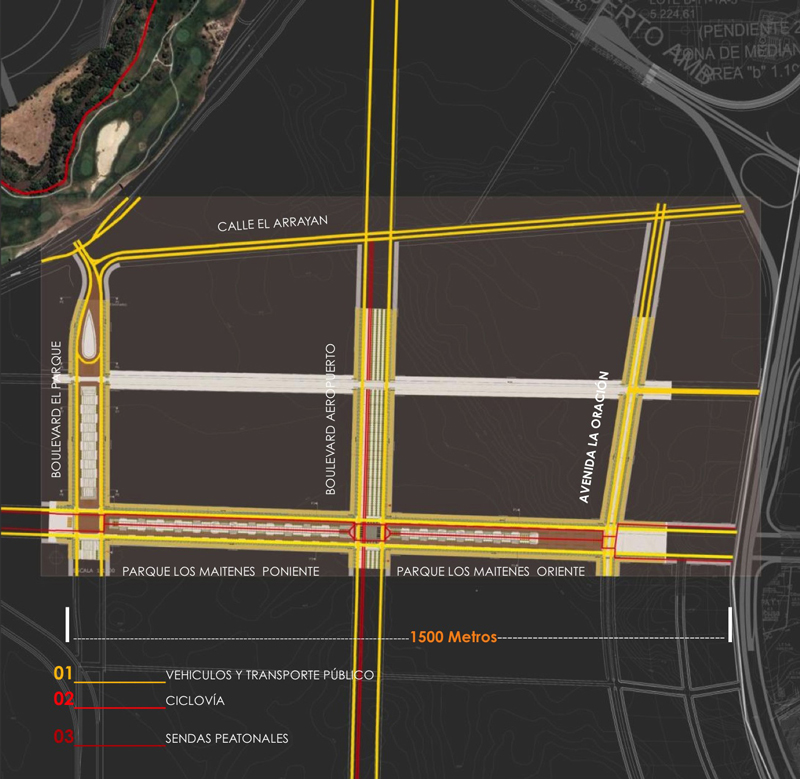The width and height of the screenshot is (800, 779).
Task: Click the PARQUE LOS MAITENES PONIENTE label
Action: click(x=220, y=571)
